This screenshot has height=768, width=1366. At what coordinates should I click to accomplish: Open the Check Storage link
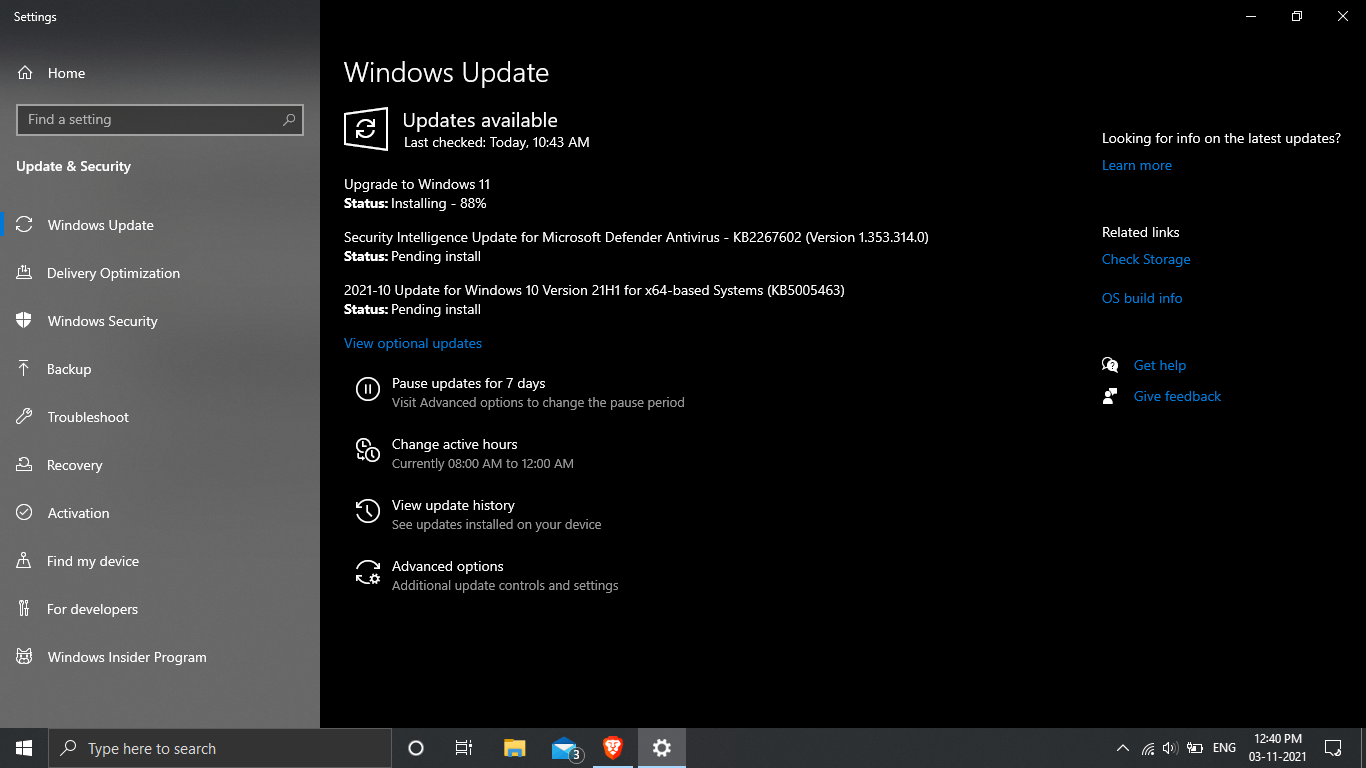(x=1146, y=259)
